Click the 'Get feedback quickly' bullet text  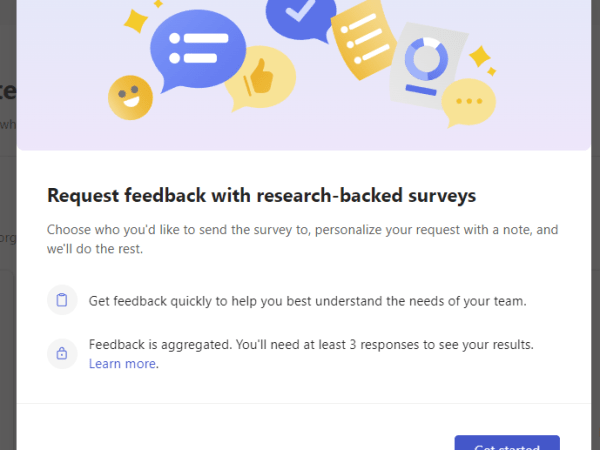[307, 300]
